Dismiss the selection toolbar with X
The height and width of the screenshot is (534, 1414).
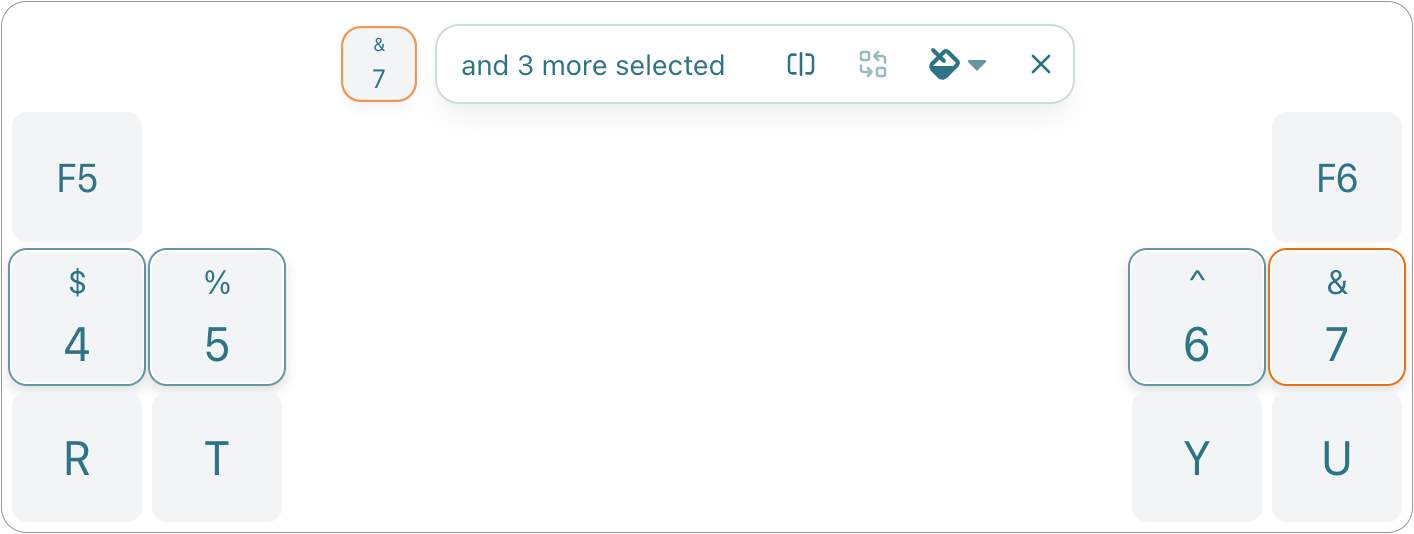1040,65
